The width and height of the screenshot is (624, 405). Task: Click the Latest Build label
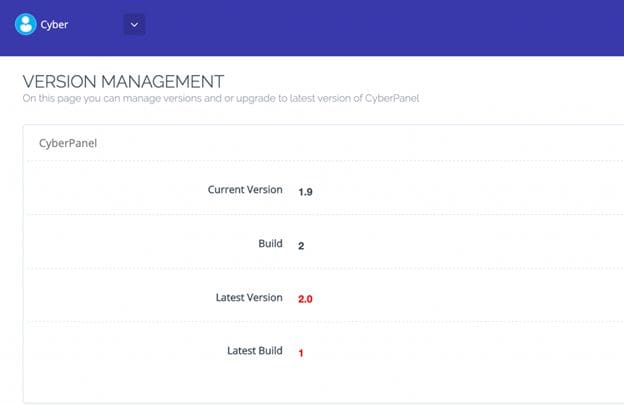coord(255,351)
